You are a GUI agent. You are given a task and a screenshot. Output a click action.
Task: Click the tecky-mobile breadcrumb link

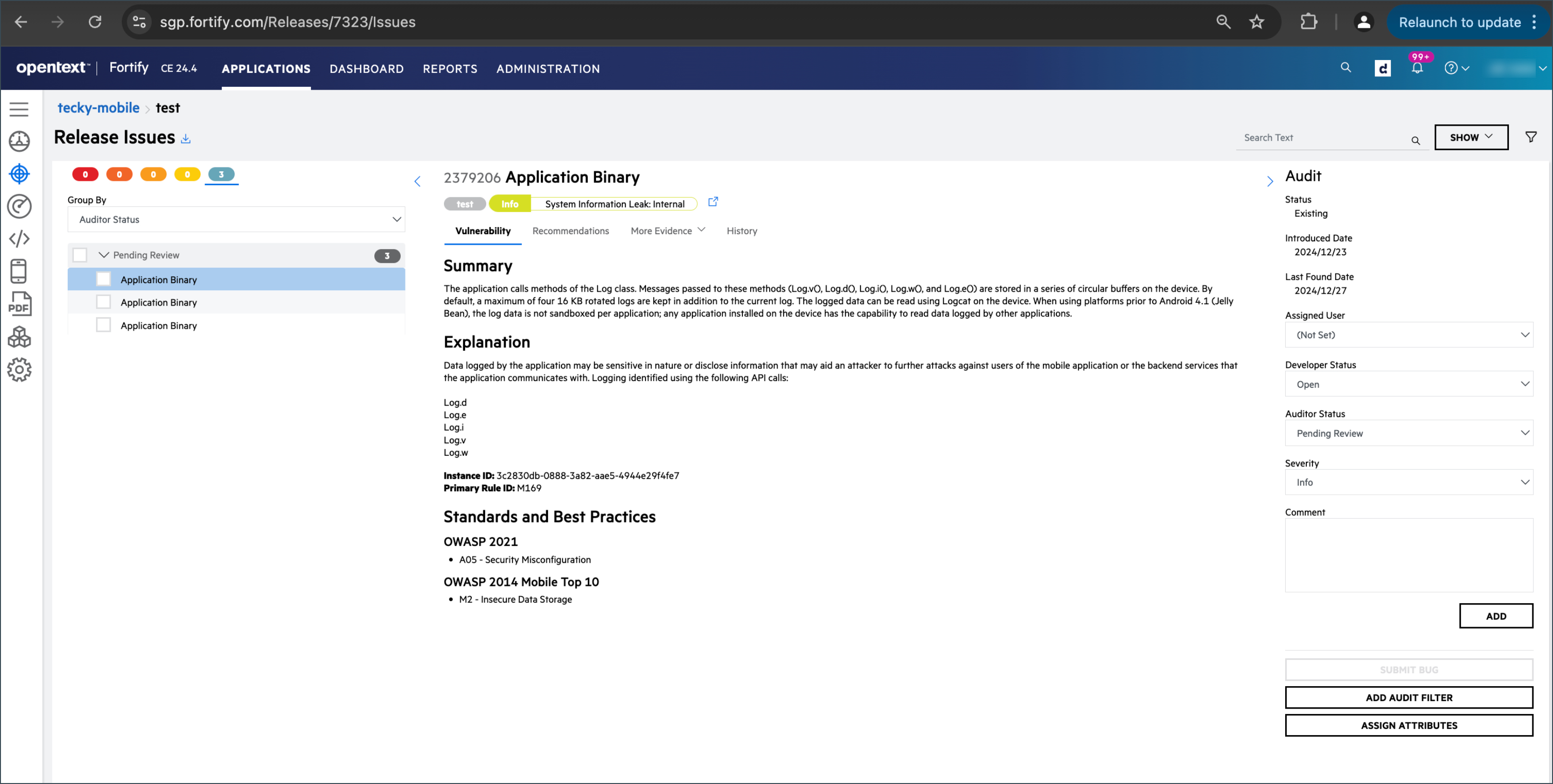pyautogui.click(x=98, y=108)
